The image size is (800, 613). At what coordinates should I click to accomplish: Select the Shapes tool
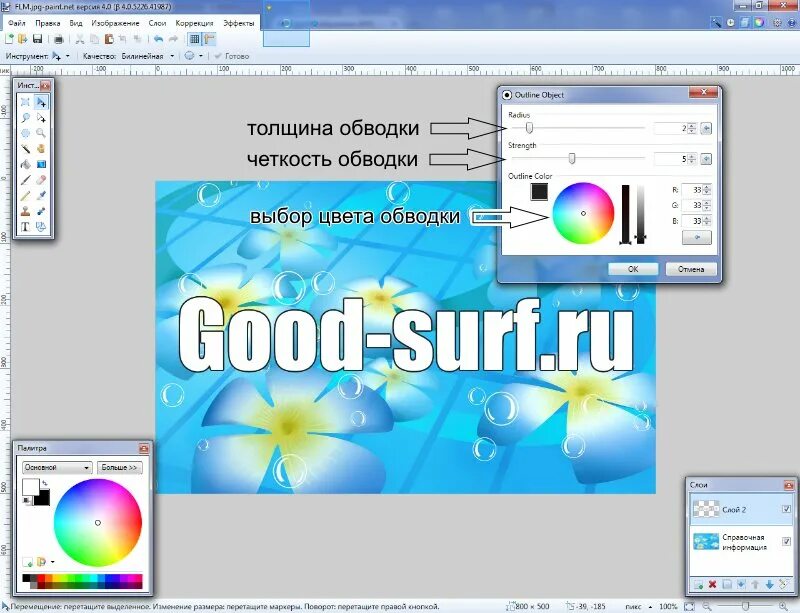(x=41, y=227)
